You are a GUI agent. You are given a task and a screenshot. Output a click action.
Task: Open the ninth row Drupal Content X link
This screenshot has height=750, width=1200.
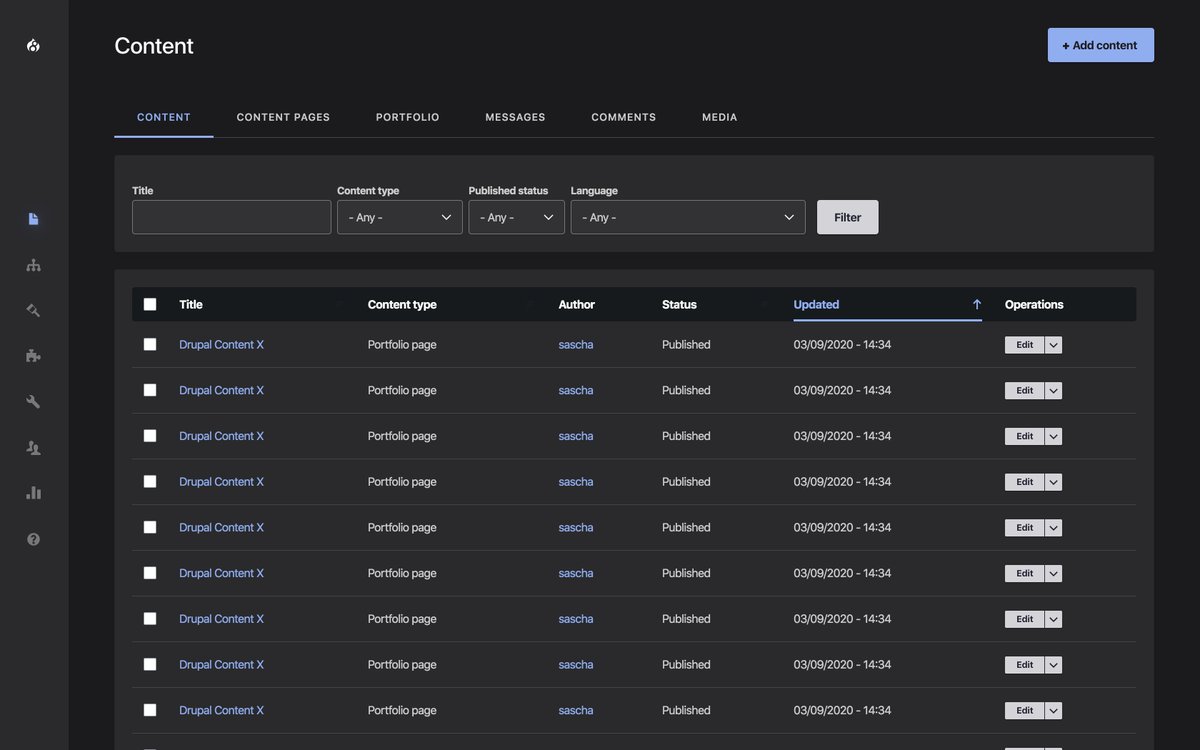pyautogui.click(x=221, y=710)
